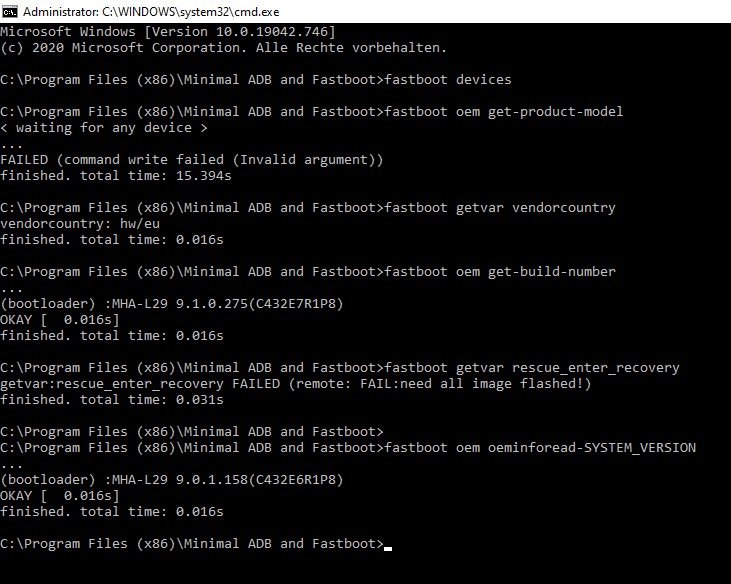Image resolution: width=731 pixels, height=584 pixels.
Task: Click the last OKAY [ 0.016s] line
Action: tap(60, 496)
